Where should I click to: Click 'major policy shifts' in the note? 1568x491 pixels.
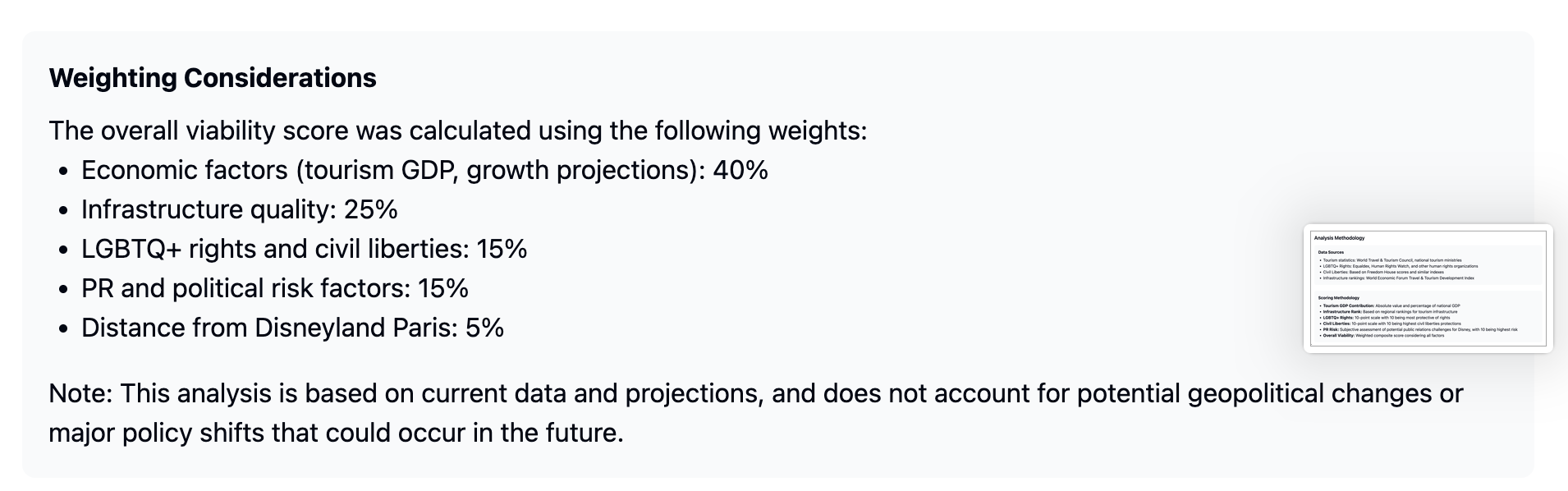pos(156,433)
